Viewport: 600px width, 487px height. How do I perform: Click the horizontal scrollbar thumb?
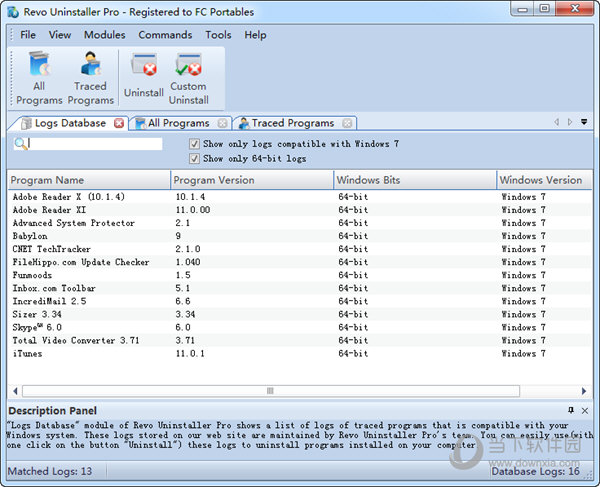(x=271, y=391)
